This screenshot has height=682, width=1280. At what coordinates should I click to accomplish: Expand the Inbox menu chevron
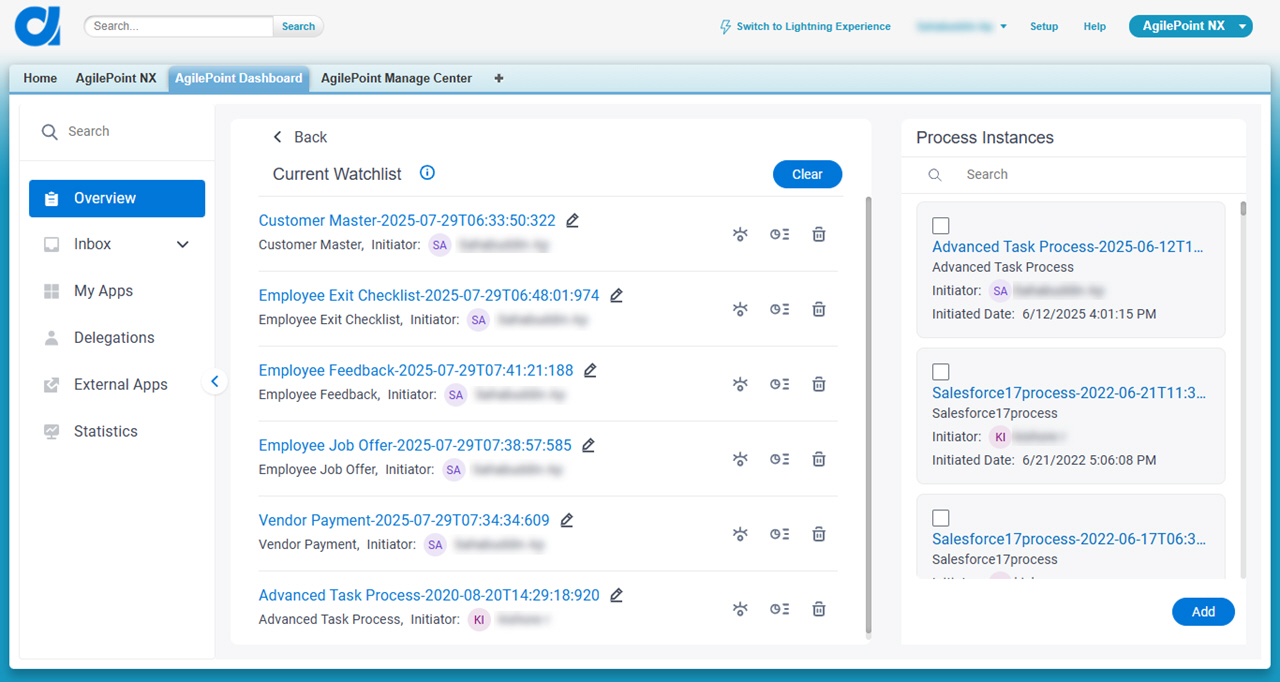[x=183, y=244]
